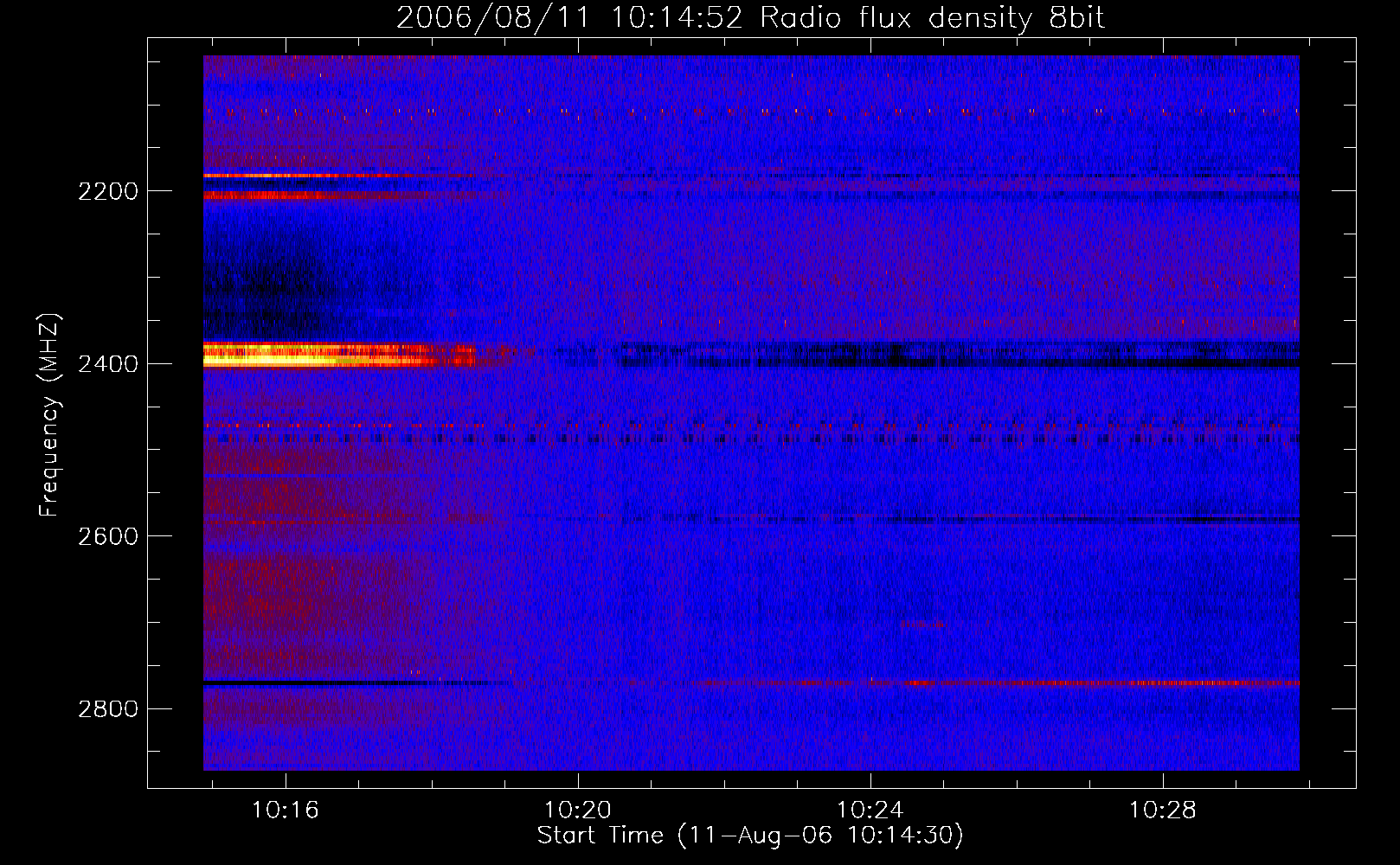
Task: Select the 2200 frequency axis label
Action: pyautogui.click(x=108, y=191)
